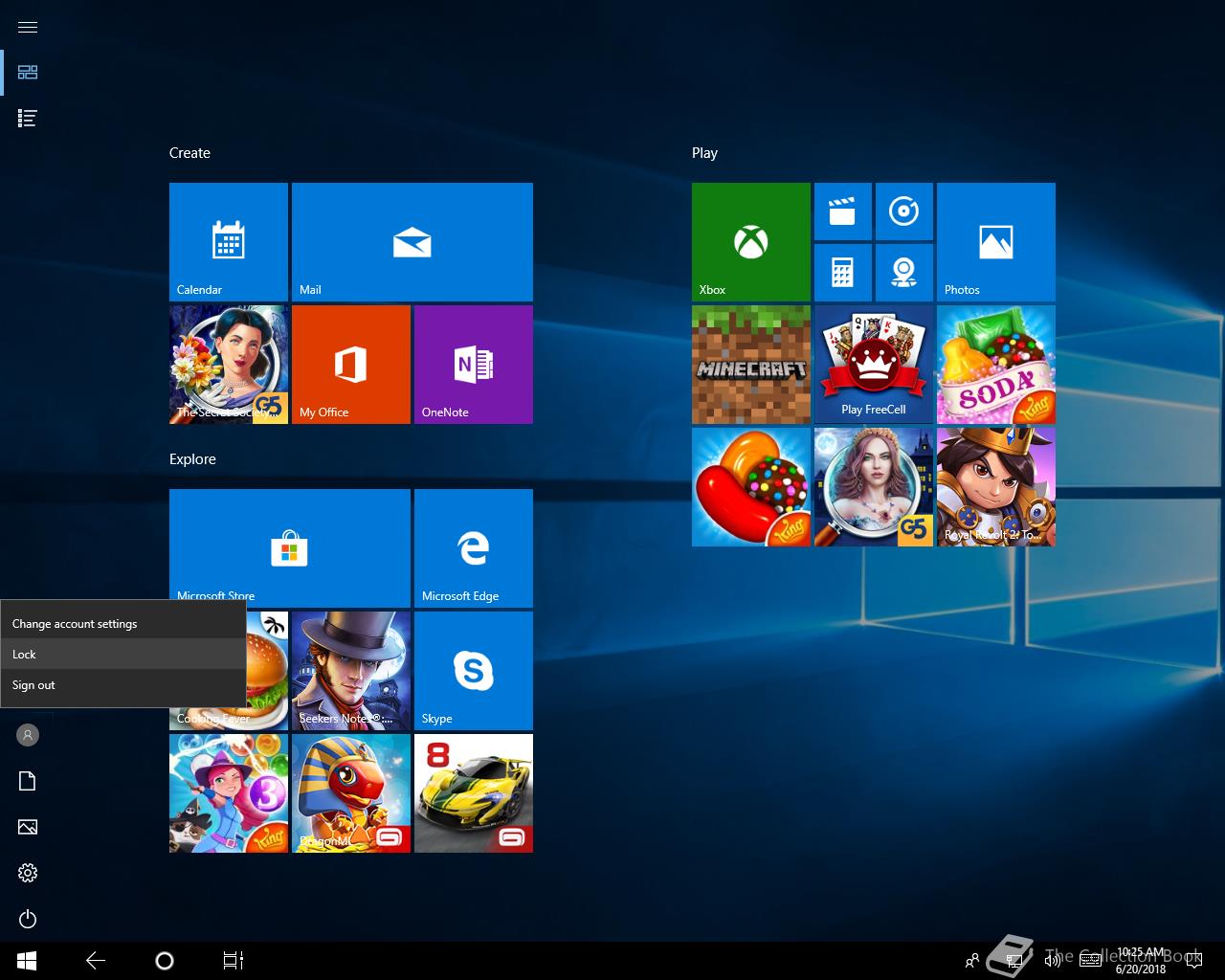Launch Microsoft Edge tile
The height and width of the screenshot is (980, 1225).
click(x=474, y=548)
